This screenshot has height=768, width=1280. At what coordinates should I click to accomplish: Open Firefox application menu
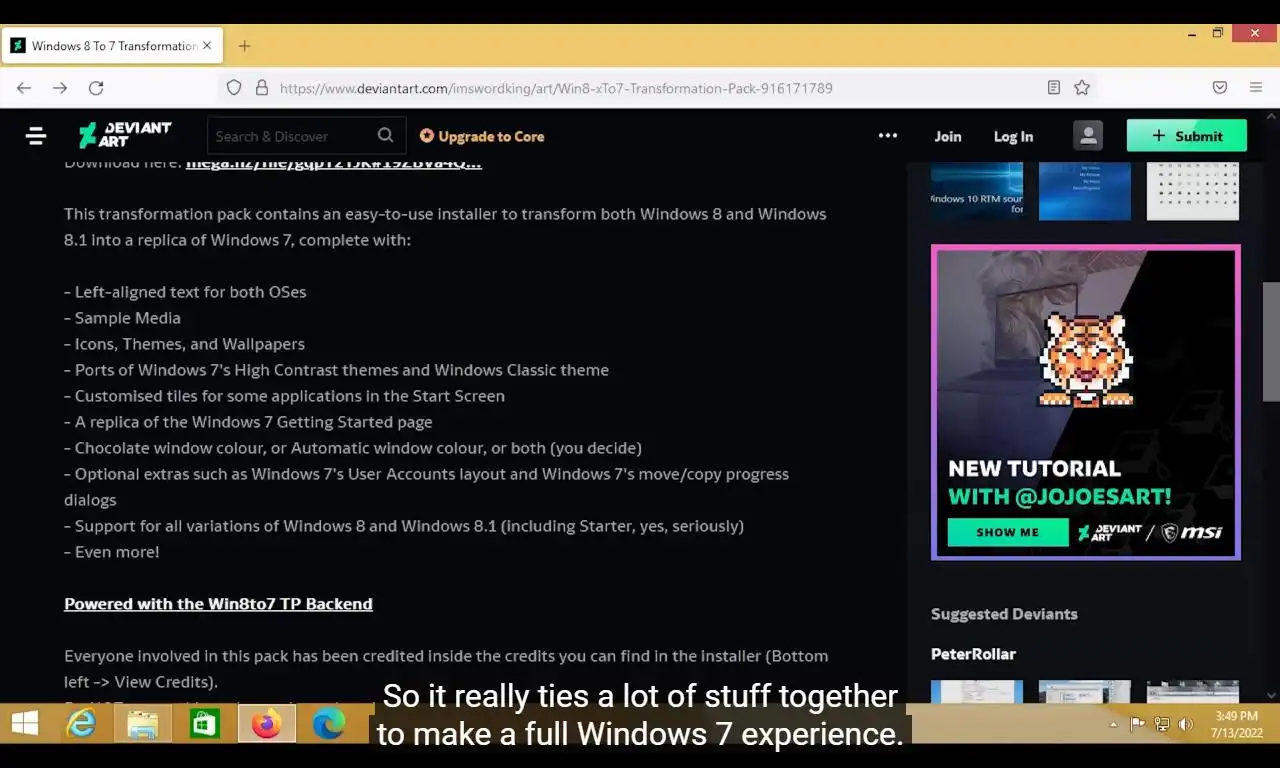pos(1256,88)
